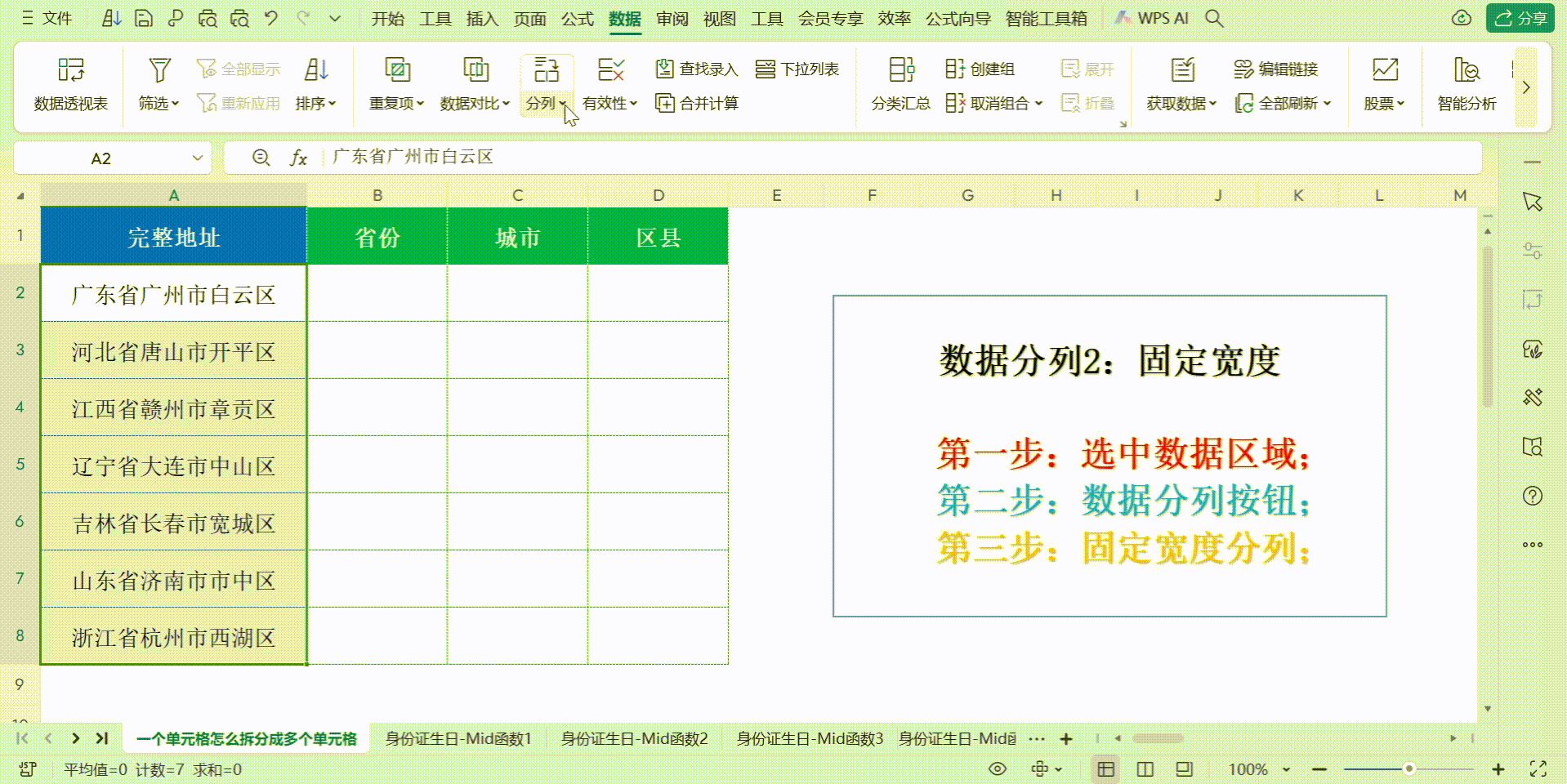Open the 数据透视表 pivot table tool

[x=71, y=86]
